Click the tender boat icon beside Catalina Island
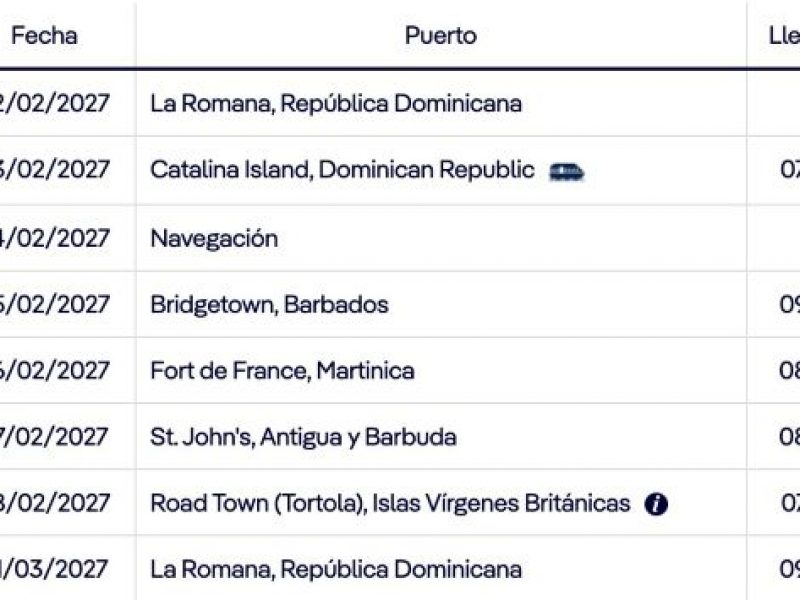 point(566,172)
